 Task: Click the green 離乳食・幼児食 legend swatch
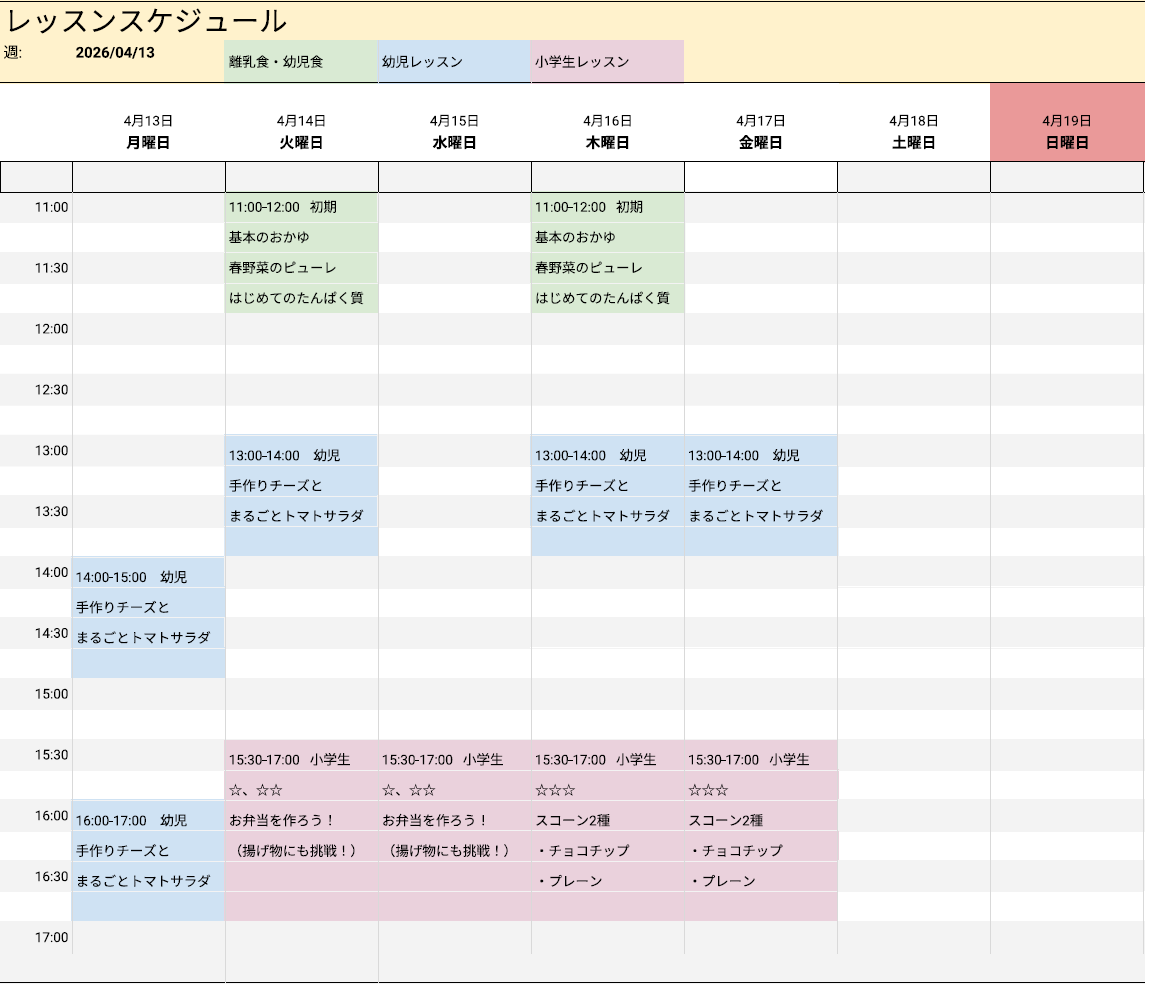tap(301, 61)
